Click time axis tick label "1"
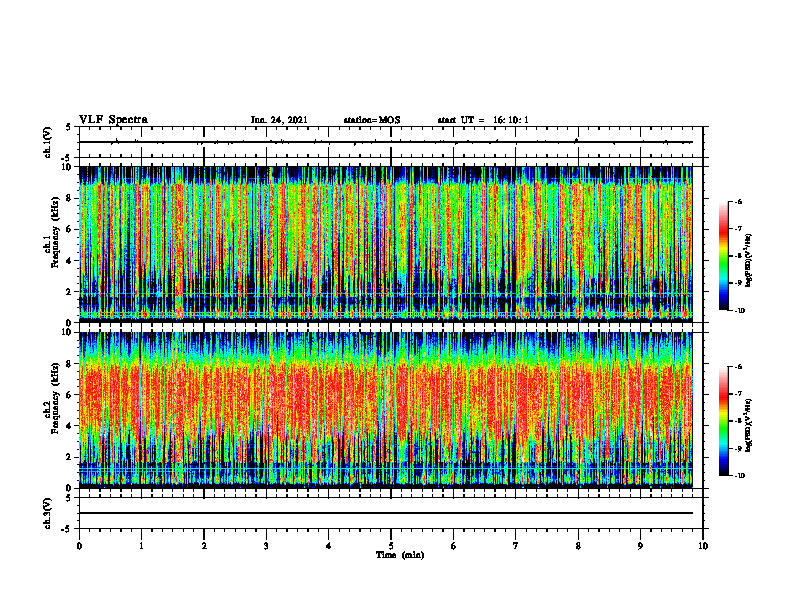Viewport: 792px width, 612px height. click(x=141, y=546)
